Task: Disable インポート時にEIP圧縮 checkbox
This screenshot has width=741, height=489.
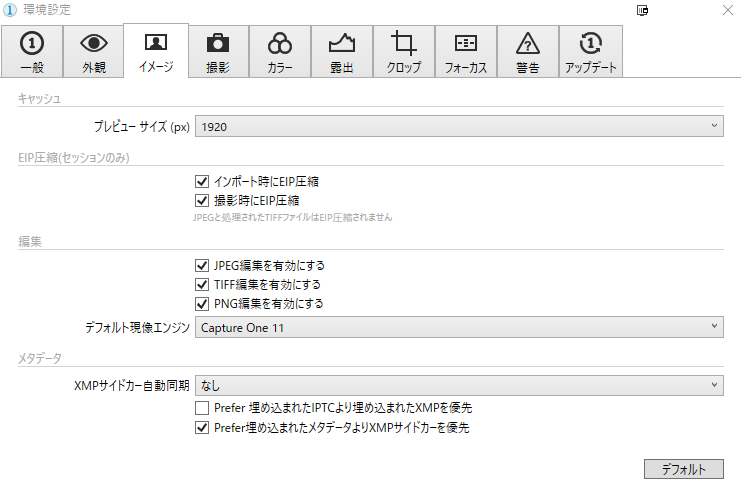Action: 203,182
